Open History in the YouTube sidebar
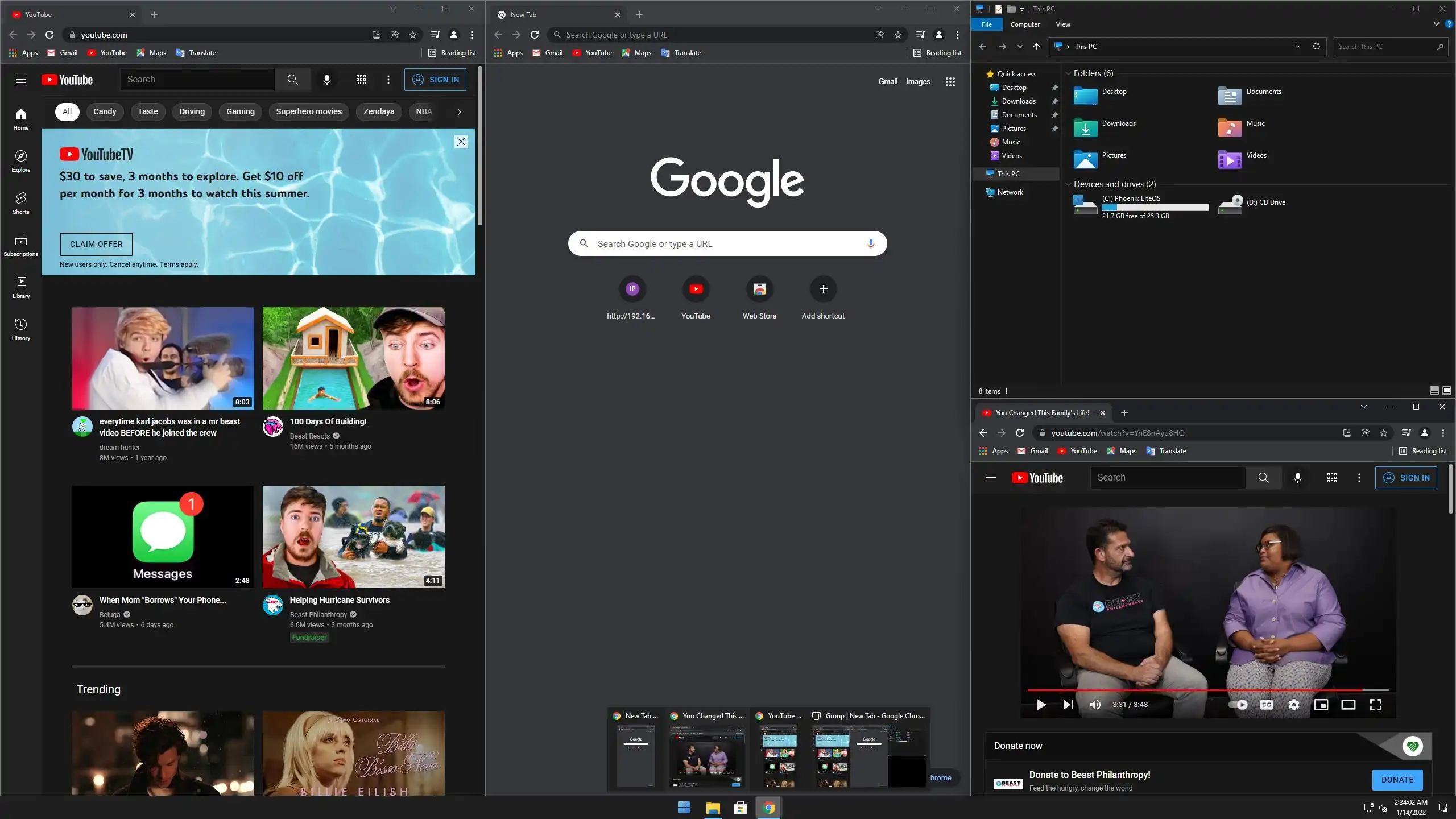Viewport: 1456px width, 819px height. pyautogui.click(x=21, y=329)
